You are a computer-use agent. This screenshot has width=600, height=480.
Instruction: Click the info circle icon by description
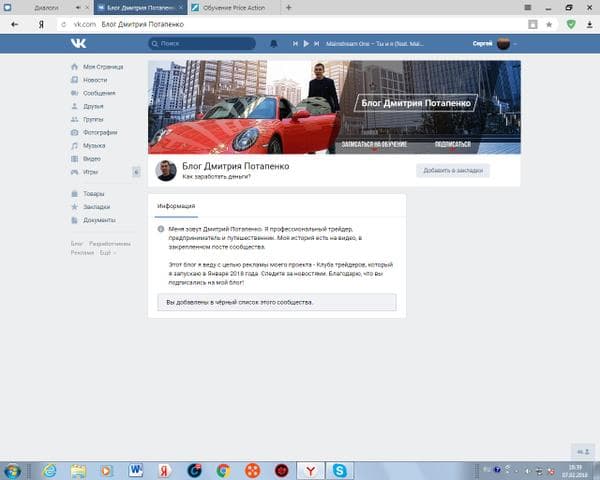coord(161,229)
